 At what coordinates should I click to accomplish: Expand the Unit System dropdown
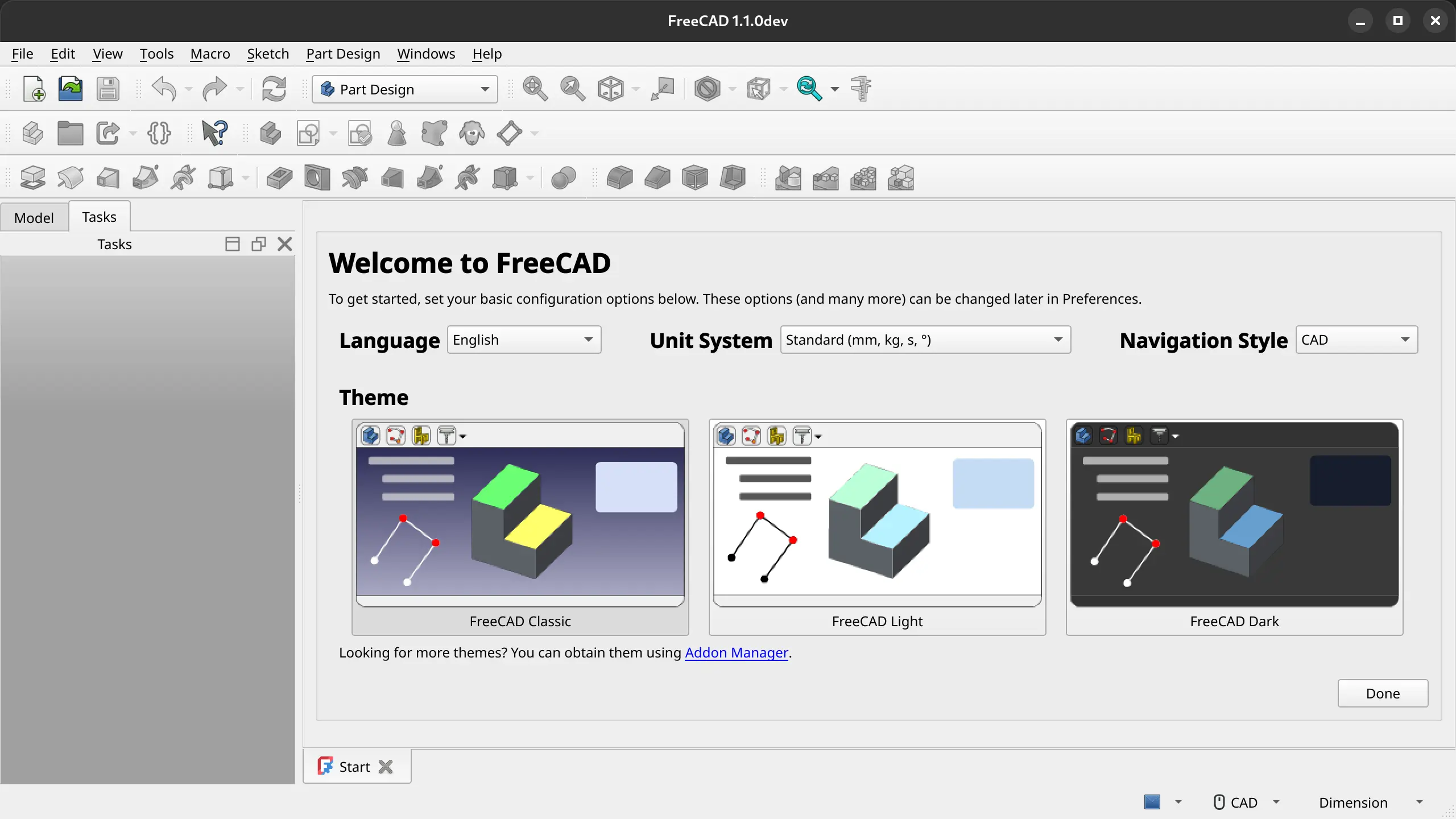click(x=1057, y=339)
